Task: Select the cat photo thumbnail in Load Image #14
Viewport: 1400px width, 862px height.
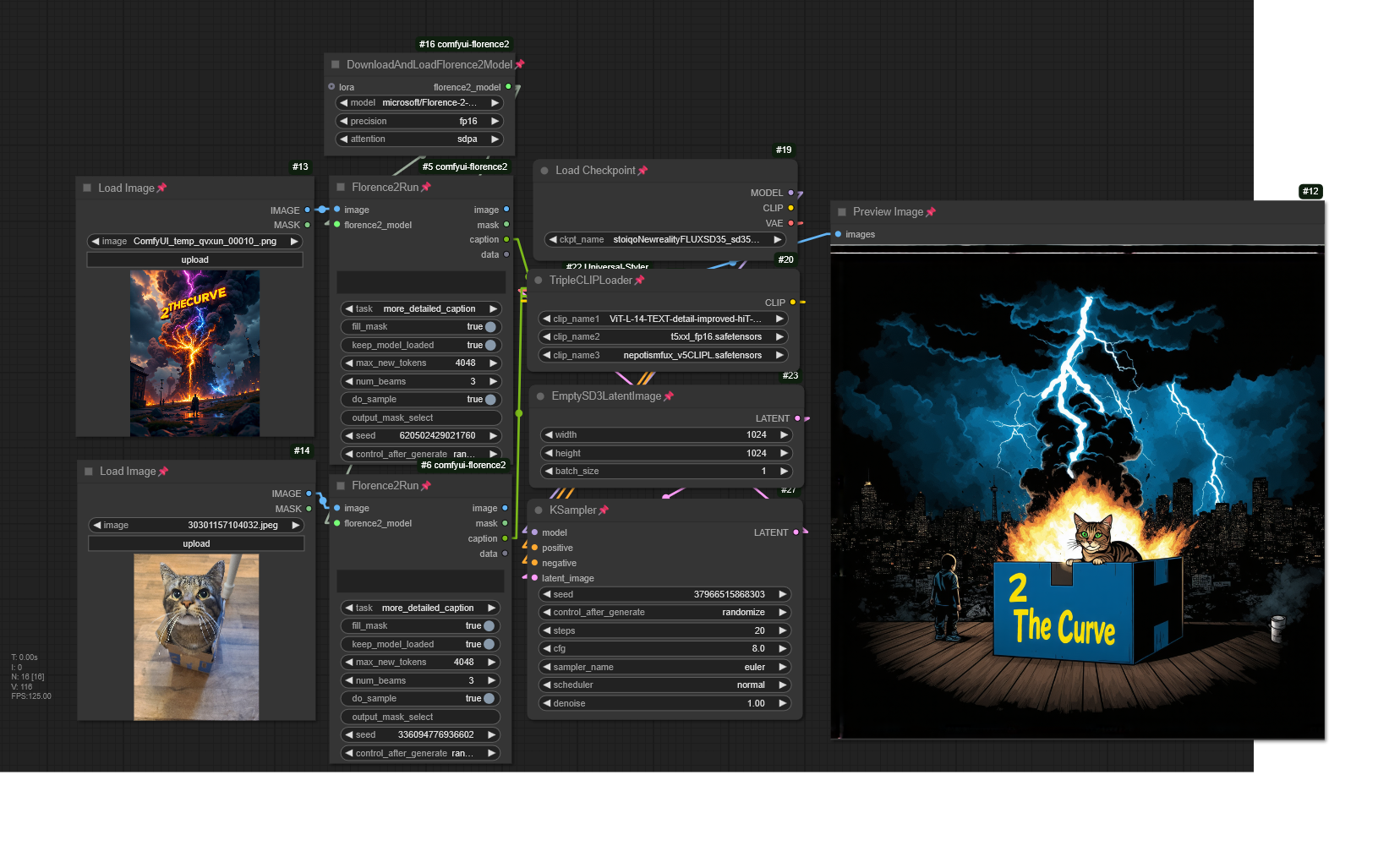Action: [x=196, y=637]
